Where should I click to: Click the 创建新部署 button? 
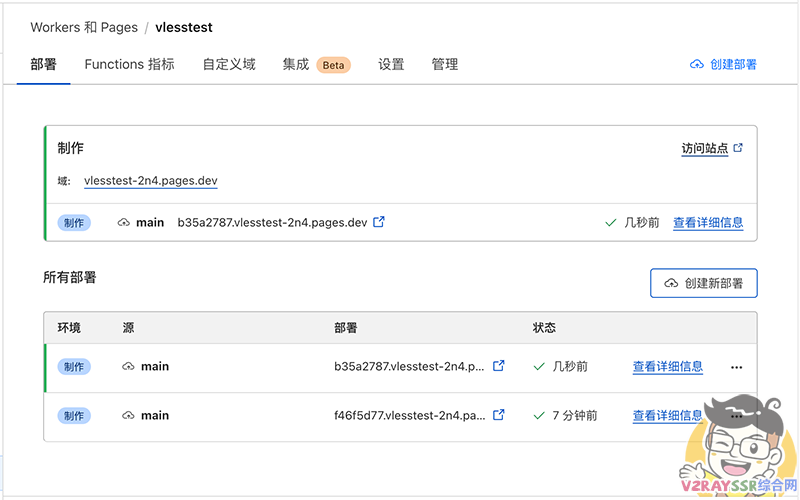click(703, 283)
